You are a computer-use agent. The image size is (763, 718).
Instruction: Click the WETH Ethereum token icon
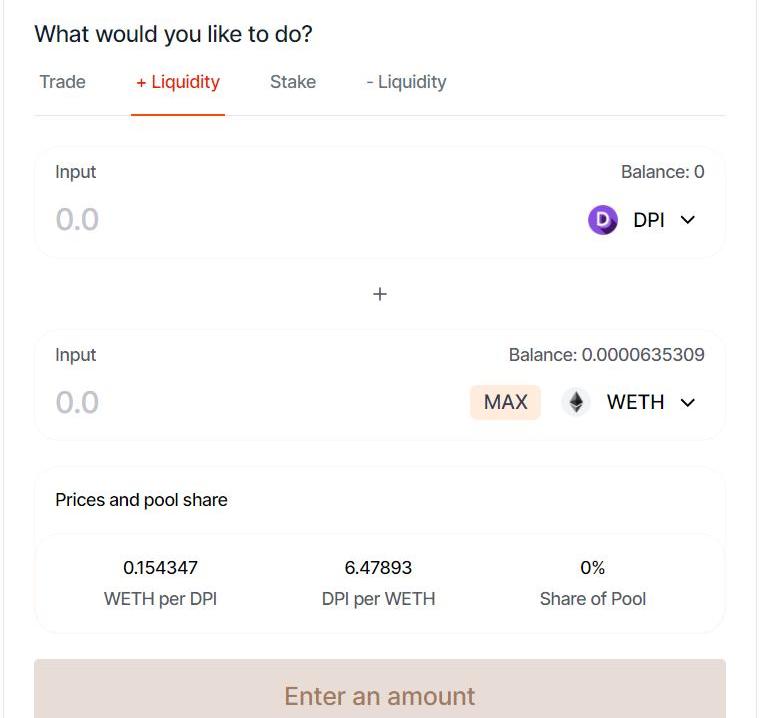pos(576,402)
